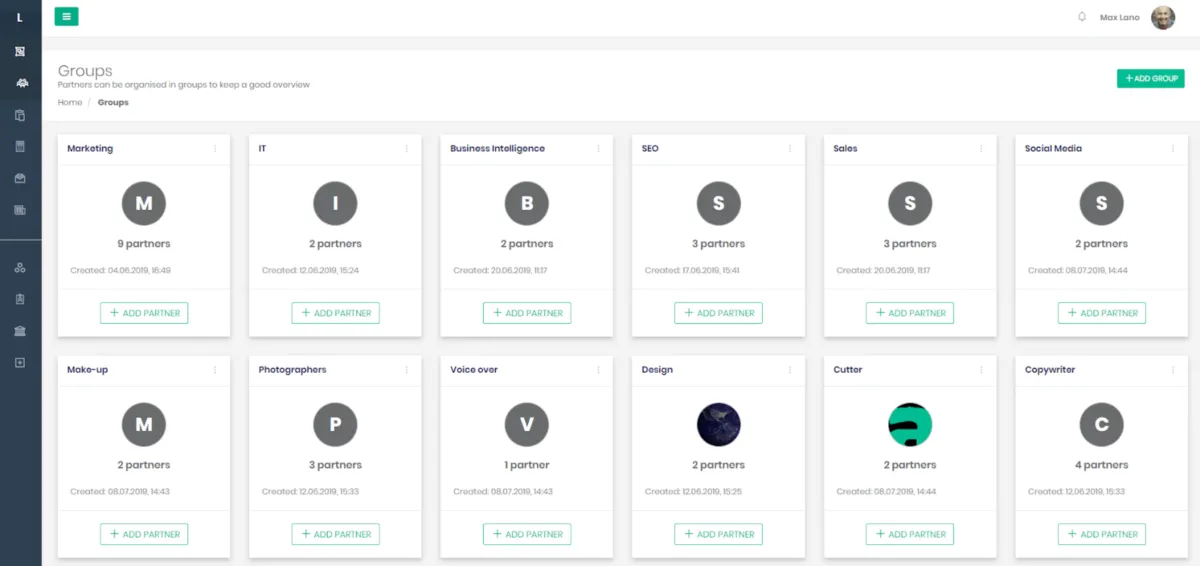Open the Make-up card options menu
The height and width of the screenshot is (566, 1200).
[x=215, y=370]
